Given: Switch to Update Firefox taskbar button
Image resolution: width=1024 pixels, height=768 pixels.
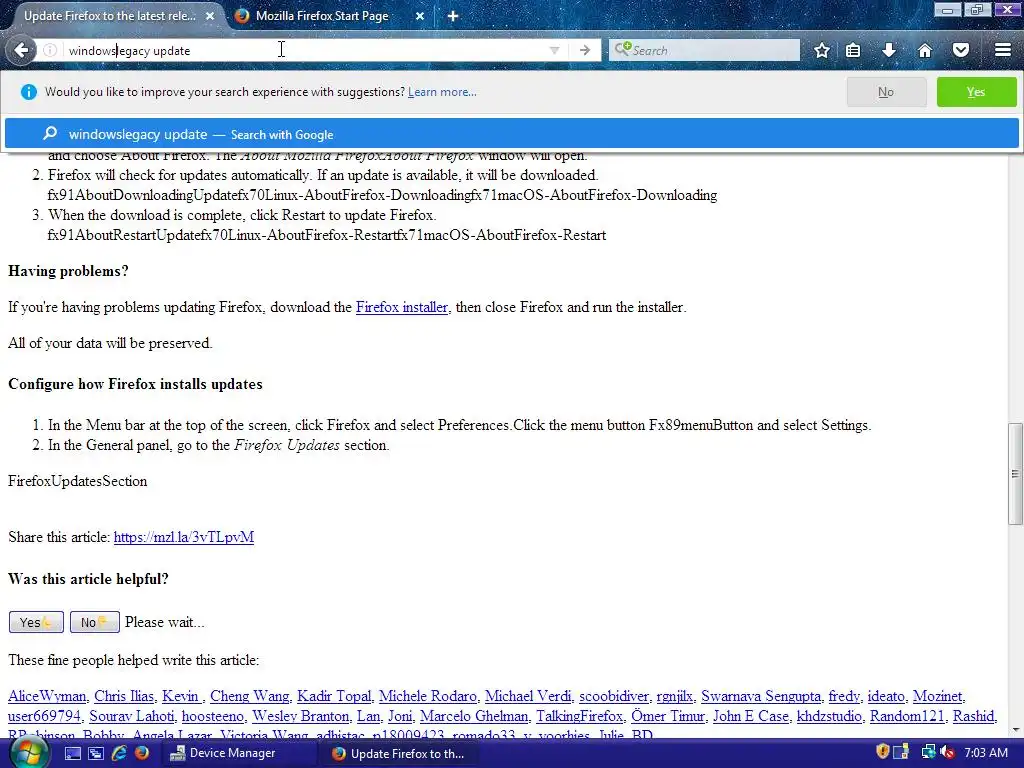Looking at the screenshot, I should point(398,753).
